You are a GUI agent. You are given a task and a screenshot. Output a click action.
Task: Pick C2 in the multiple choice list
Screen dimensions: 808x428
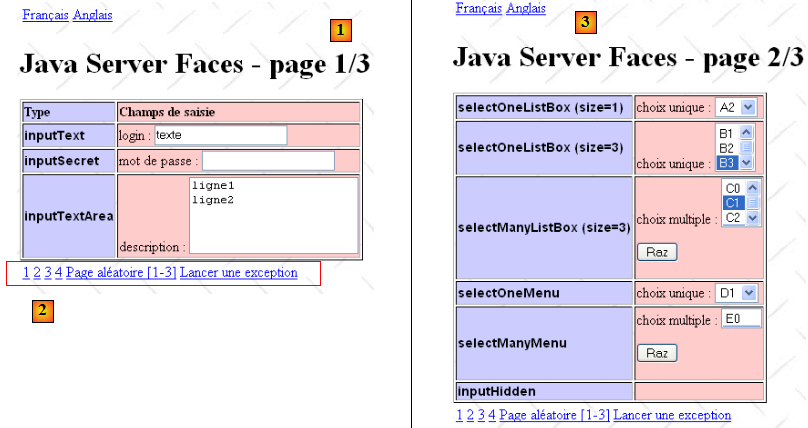pyautogui.click(x=732, y=217)
